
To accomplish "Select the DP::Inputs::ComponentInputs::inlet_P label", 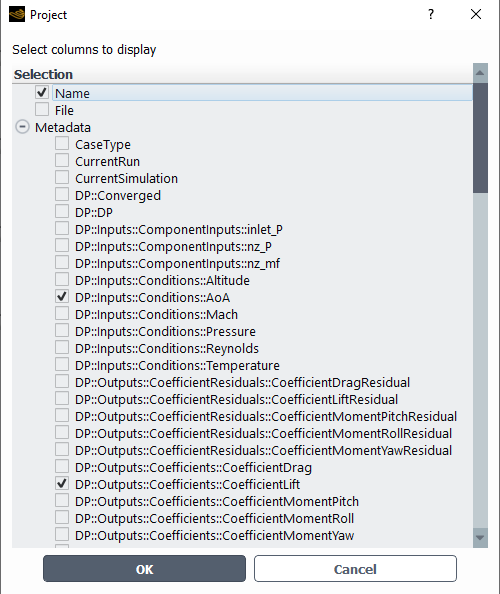I will pos(179,230).
